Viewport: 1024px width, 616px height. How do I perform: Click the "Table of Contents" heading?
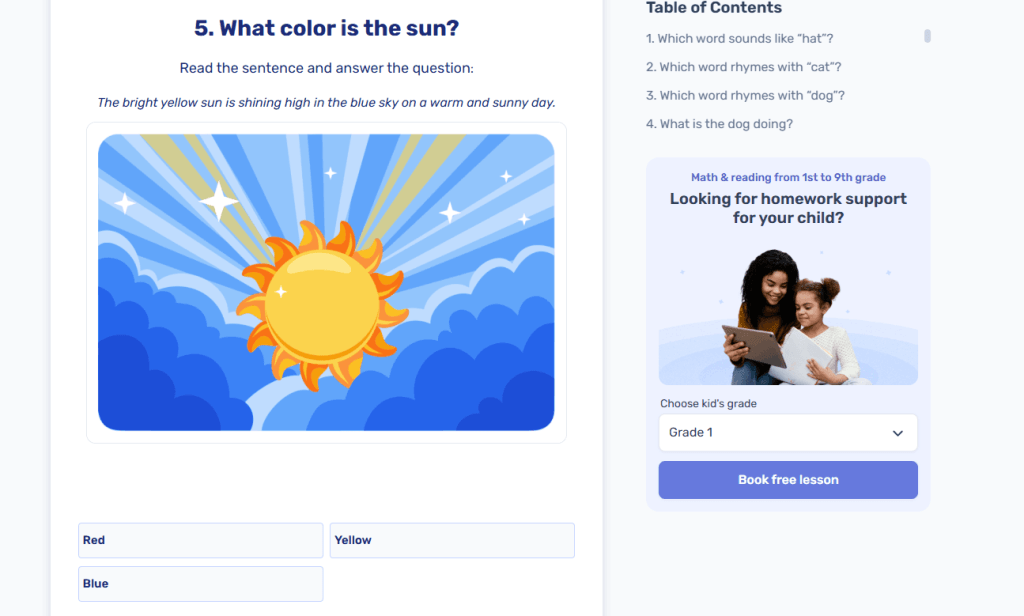click(x=714, y=8)
